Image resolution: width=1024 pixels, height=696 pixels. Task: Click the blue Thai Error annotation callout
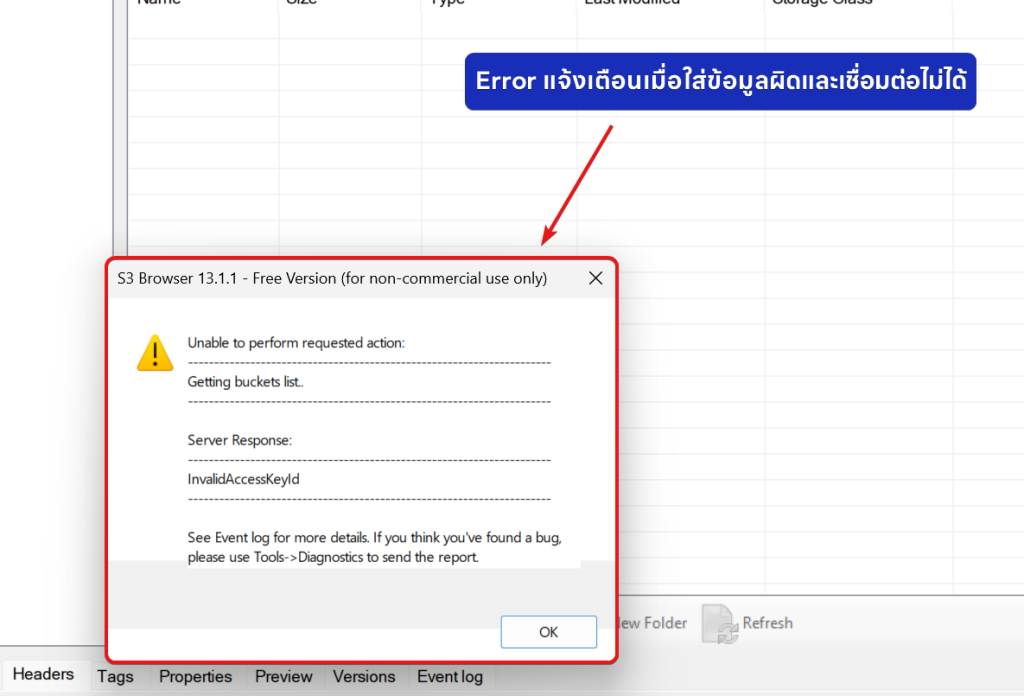click(x=720, y=81)
